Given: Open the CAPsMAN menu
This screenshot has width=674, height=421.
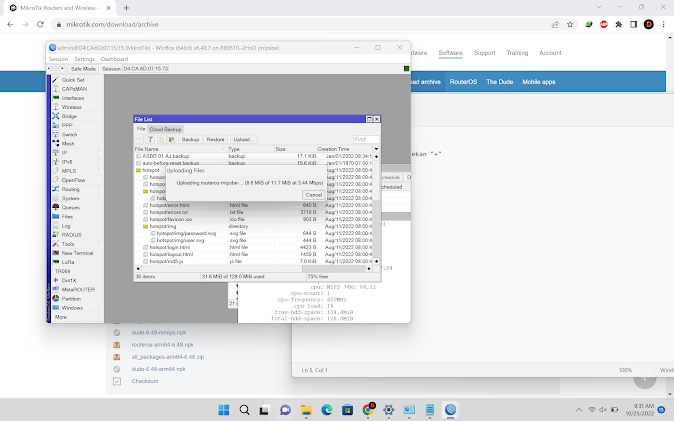Looking at the screenshot, I should pos(74,89).
